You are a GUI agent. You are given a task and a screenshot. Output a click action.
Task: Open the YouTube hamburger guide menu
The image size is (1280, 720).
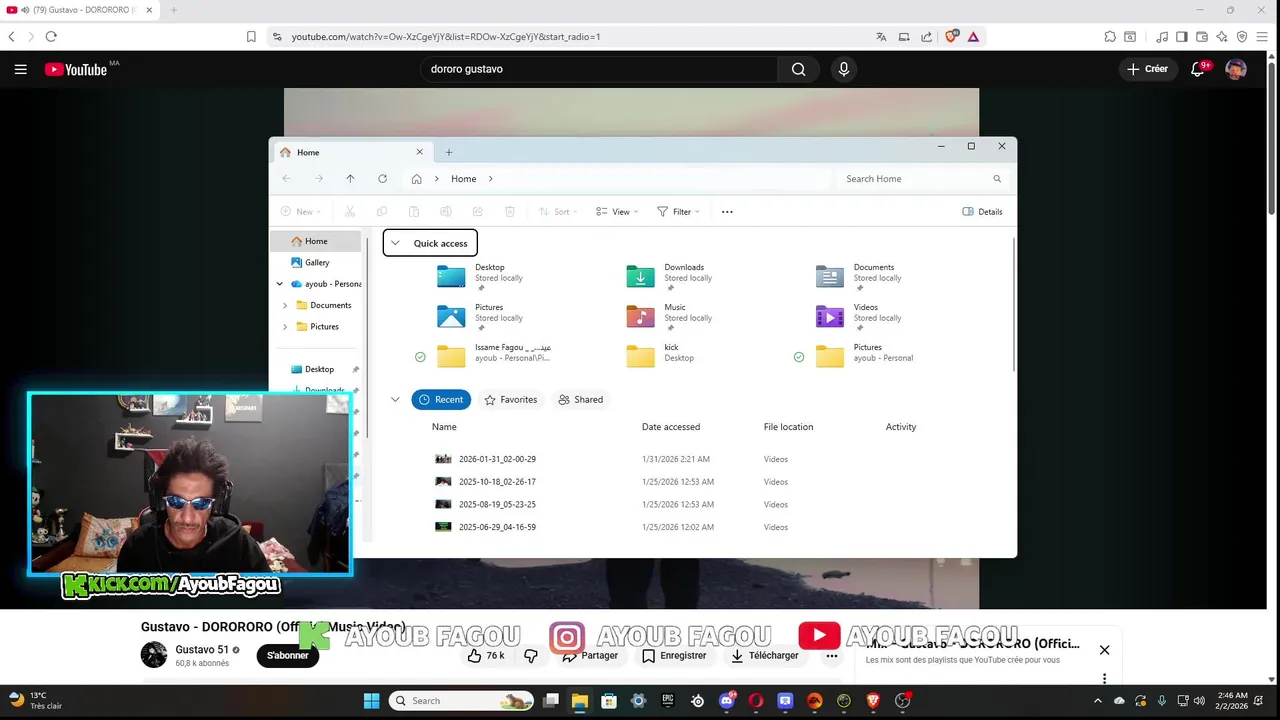pyautogui.click(x=20, y=69)
